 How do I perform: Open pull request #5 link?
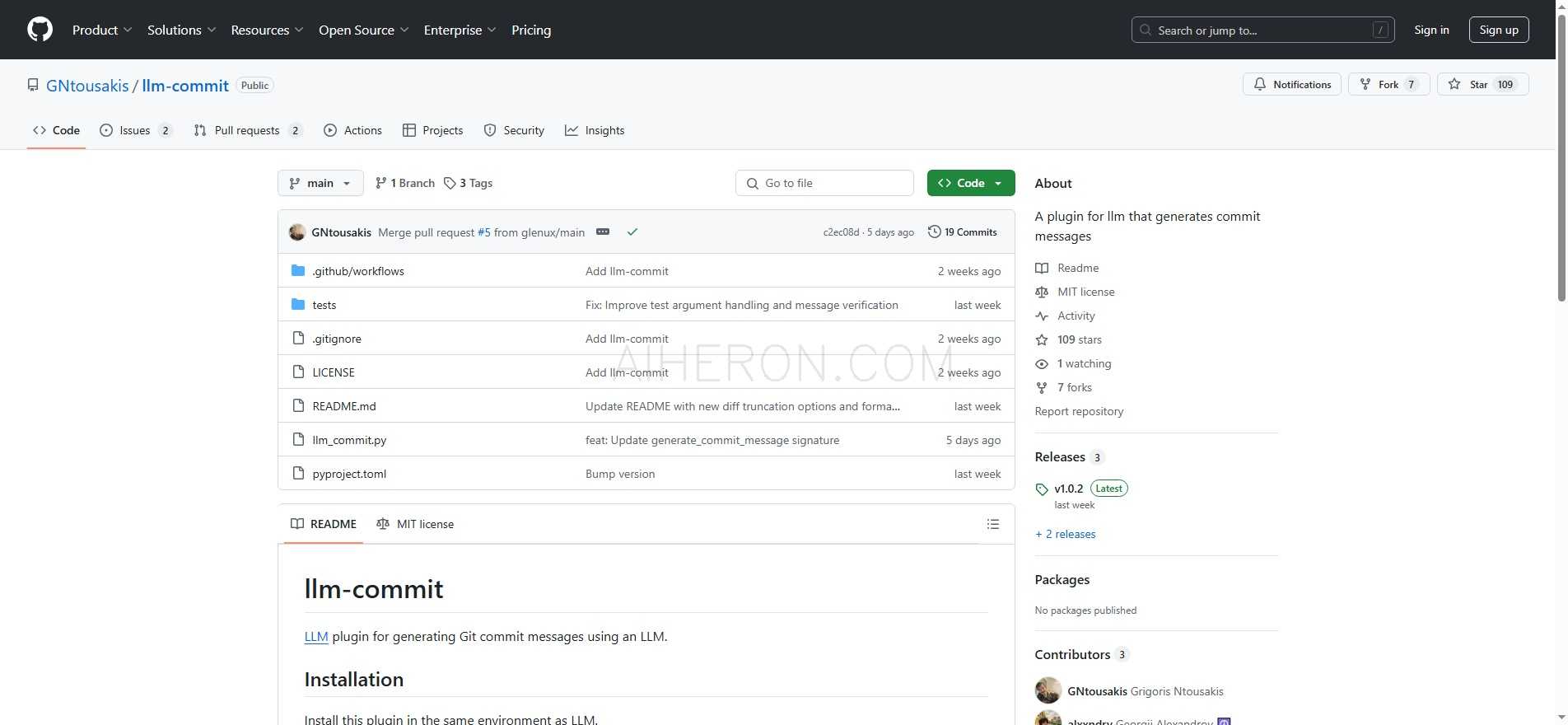point(484,232)
